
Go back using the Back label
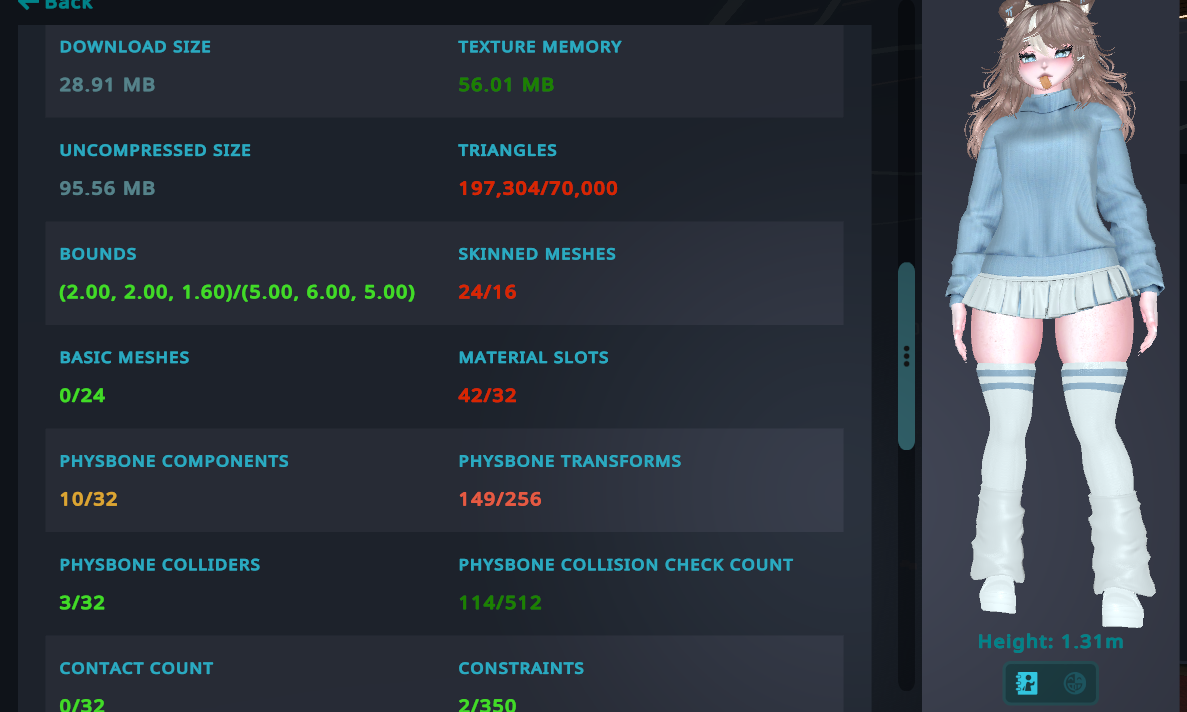click(x=68, y=5)
